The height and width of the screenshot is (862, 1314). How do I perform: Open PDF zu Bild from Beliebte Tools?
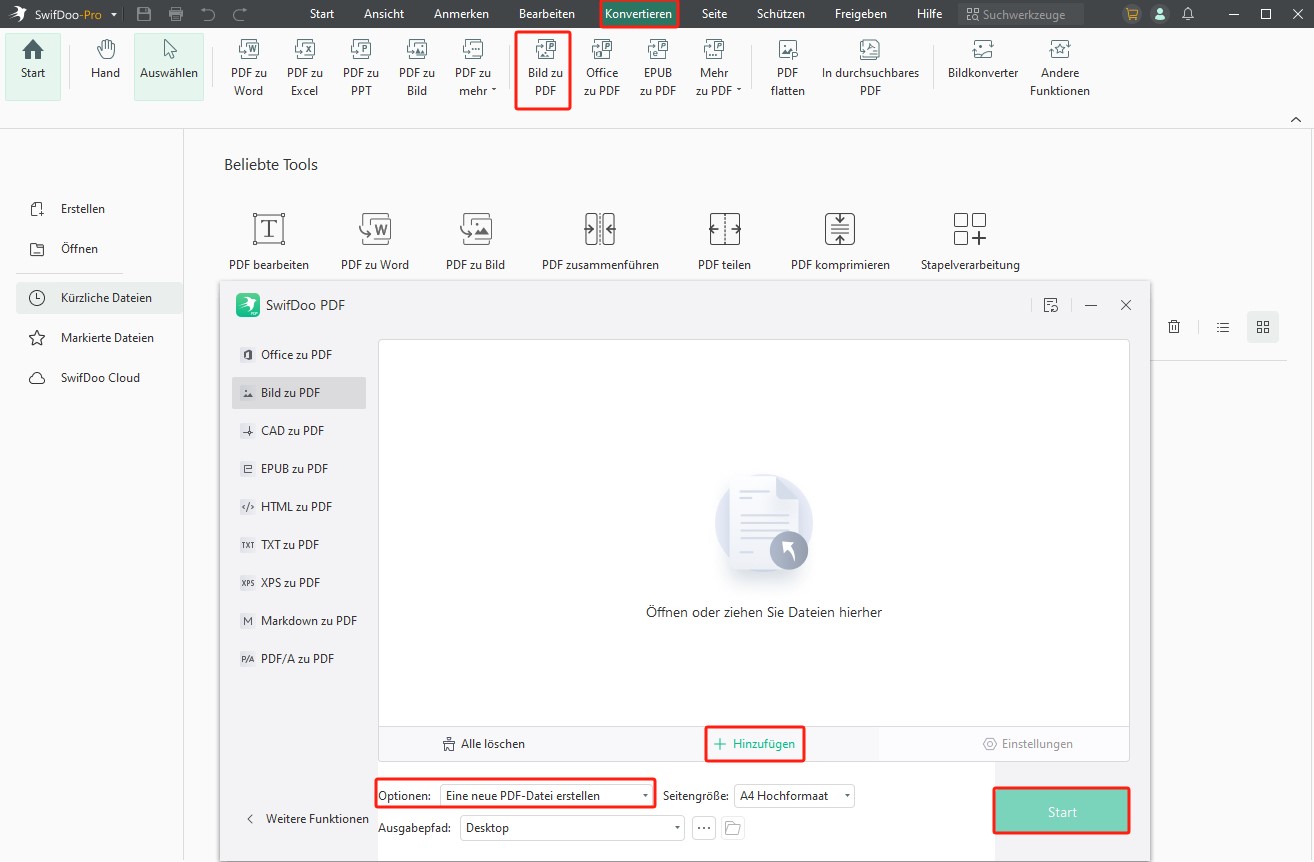[x=475, y=241]
